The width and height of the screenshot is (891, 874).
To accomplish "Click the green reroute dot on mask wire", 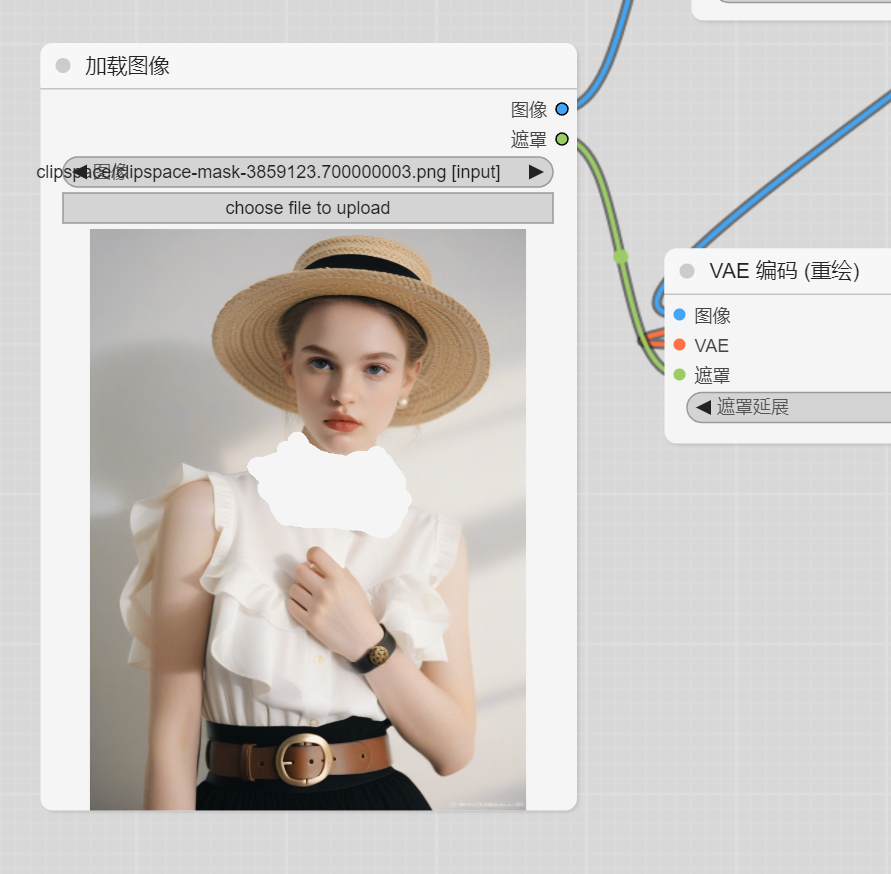I will click(621, 256).
